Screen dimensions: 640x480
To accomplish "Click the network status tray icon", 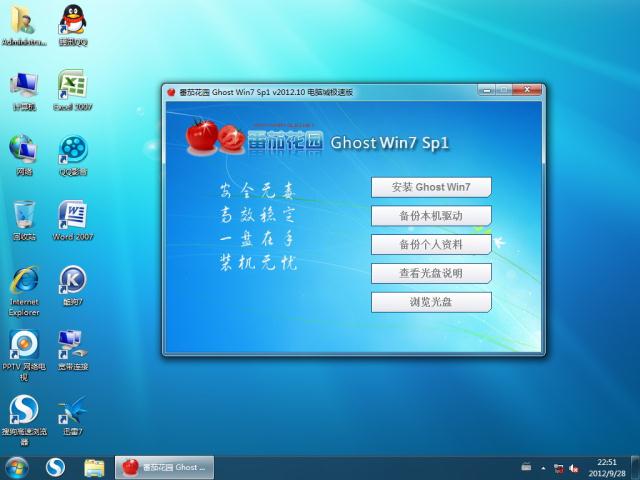I will tap(558, 469).
